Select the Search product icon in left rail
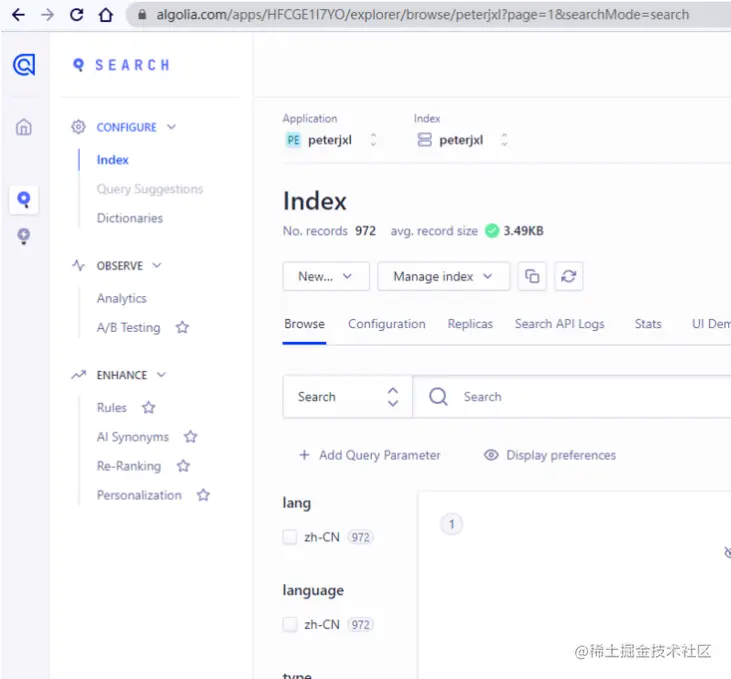 pyautogui.click(x=24, y=200)
